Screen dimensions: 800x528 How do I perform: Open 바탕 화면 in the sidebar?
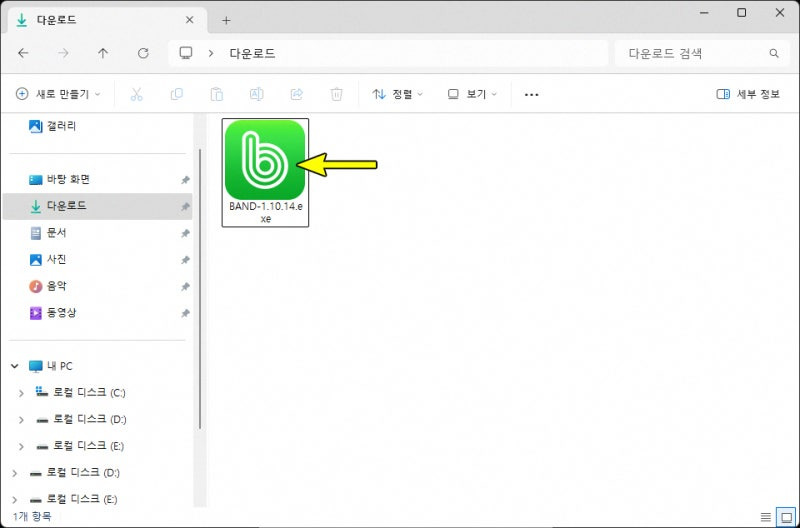click(x=97, y=179)
